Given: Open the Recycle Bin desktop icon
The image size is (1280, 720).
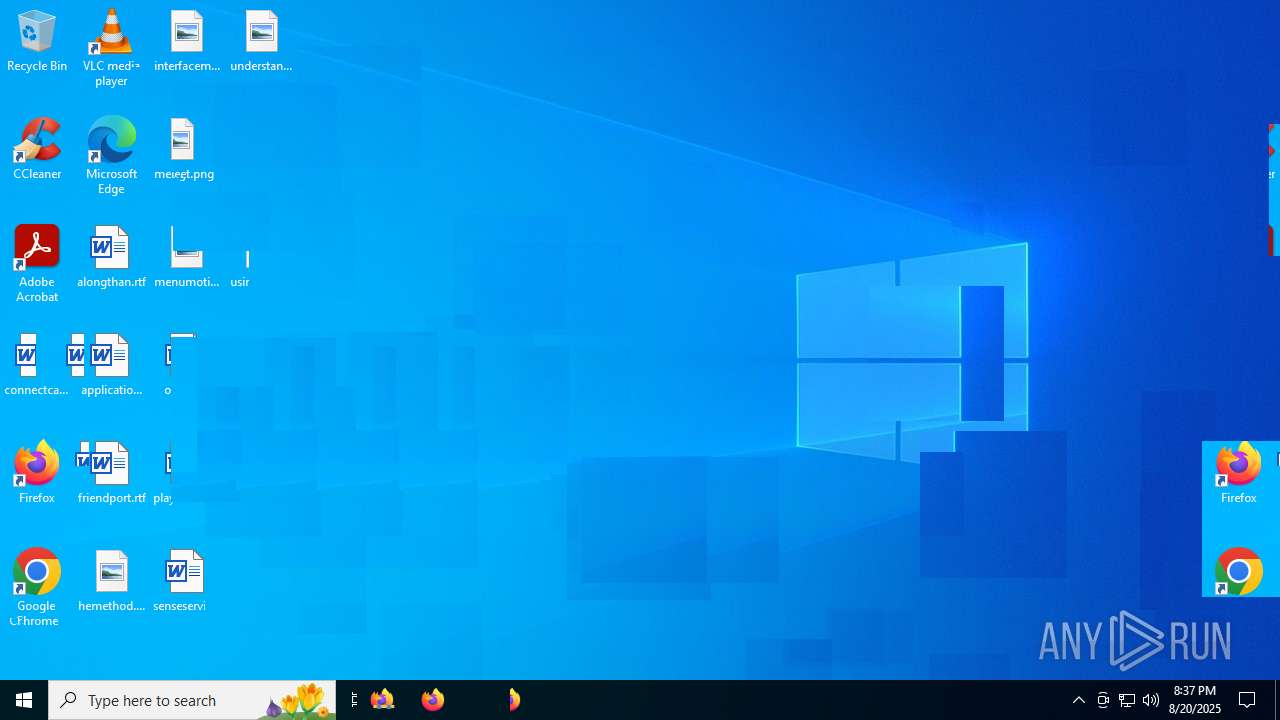Looking at the screenshot, I should [x=37, y=42].
